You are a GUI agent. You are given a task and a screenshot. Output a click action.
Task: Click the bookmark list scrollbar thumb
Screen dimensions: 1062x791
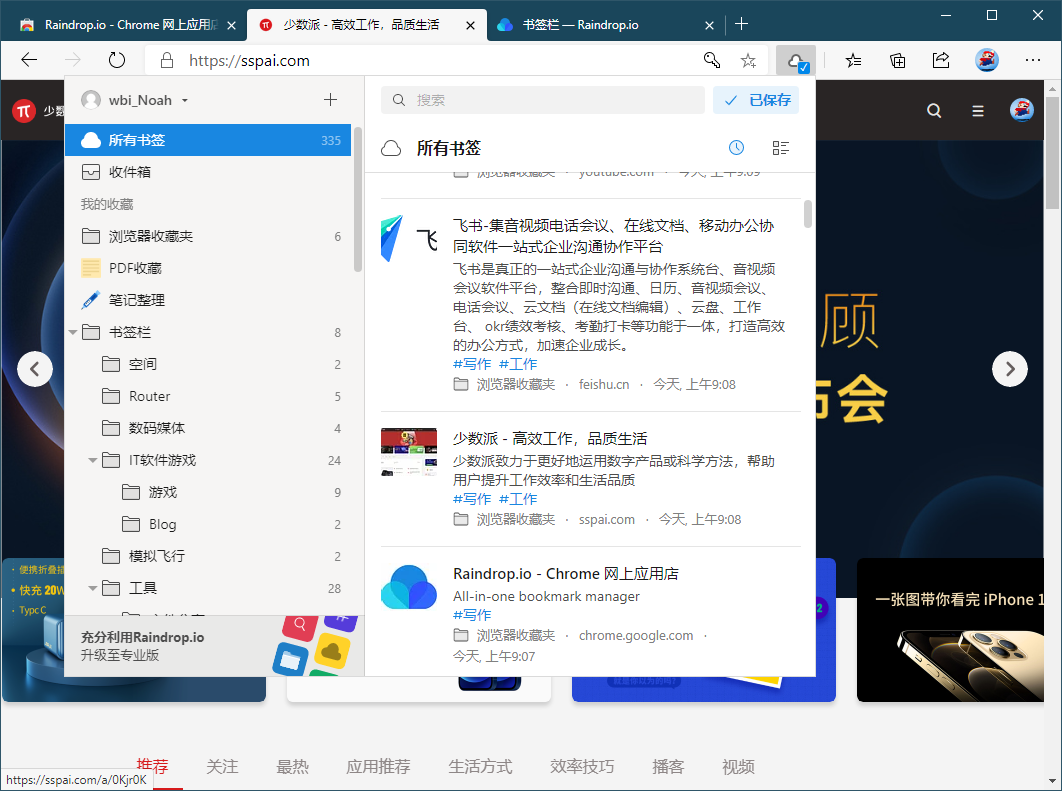pyautogui.click(x=807, y=214)
